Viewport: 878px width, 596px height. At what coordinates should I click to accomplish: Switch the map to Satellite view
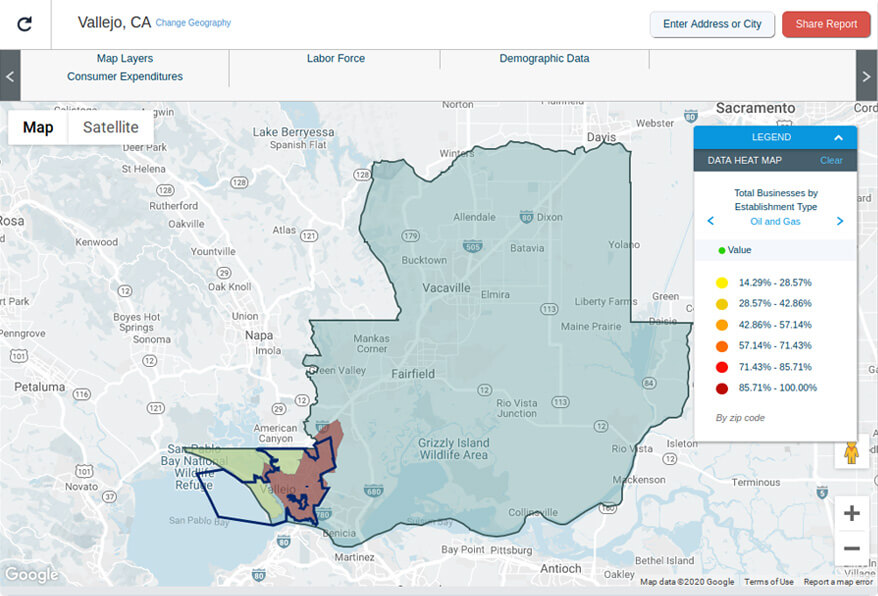coord(110,127)
